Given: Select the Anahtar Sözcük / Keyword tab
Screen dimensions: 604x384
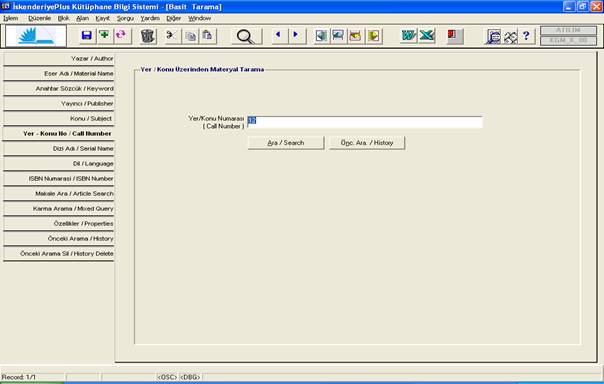Looking at the screenshot, I should coord(59,89).
